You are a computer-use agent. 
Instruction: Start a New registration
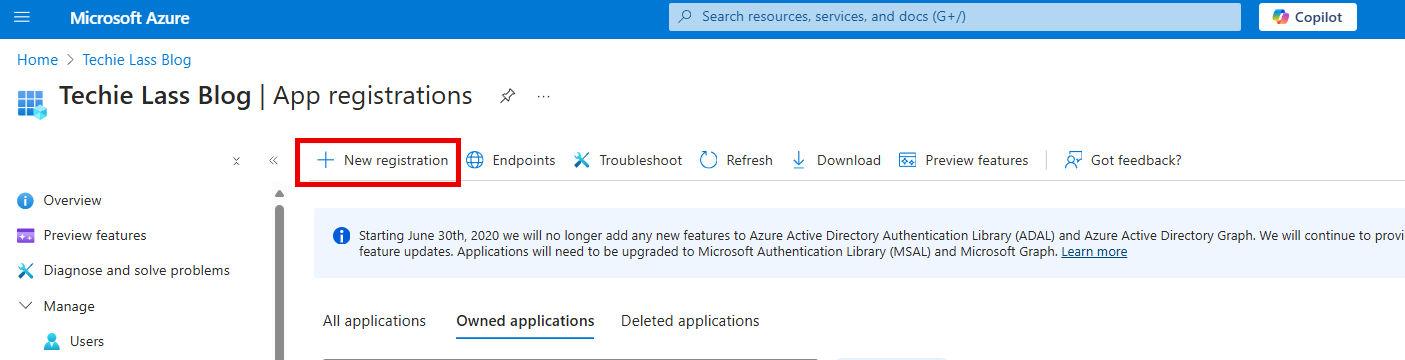382,160
